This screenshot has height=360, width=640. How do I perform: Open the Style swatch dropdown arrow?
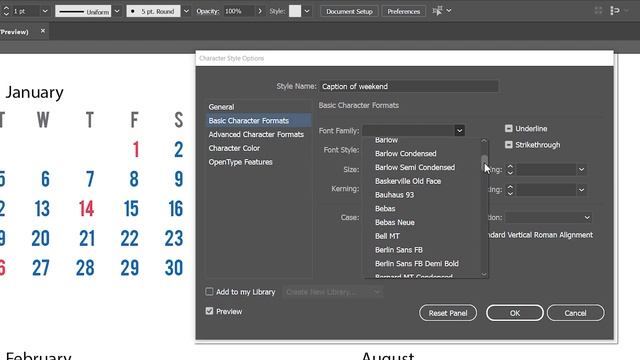point(307,11)
